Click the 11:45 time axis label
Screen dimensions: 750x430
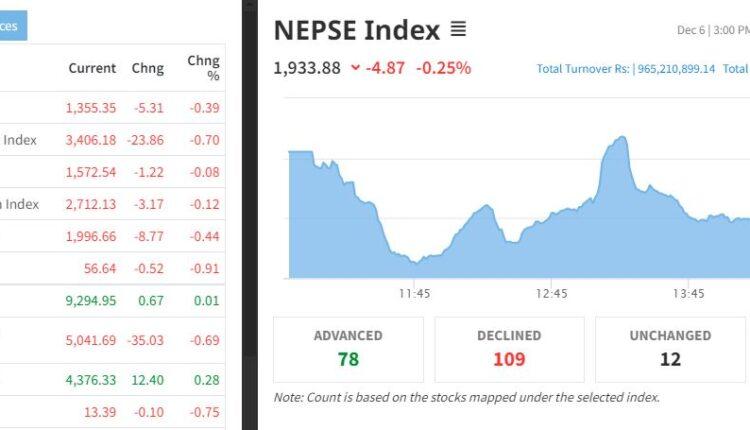414,293
